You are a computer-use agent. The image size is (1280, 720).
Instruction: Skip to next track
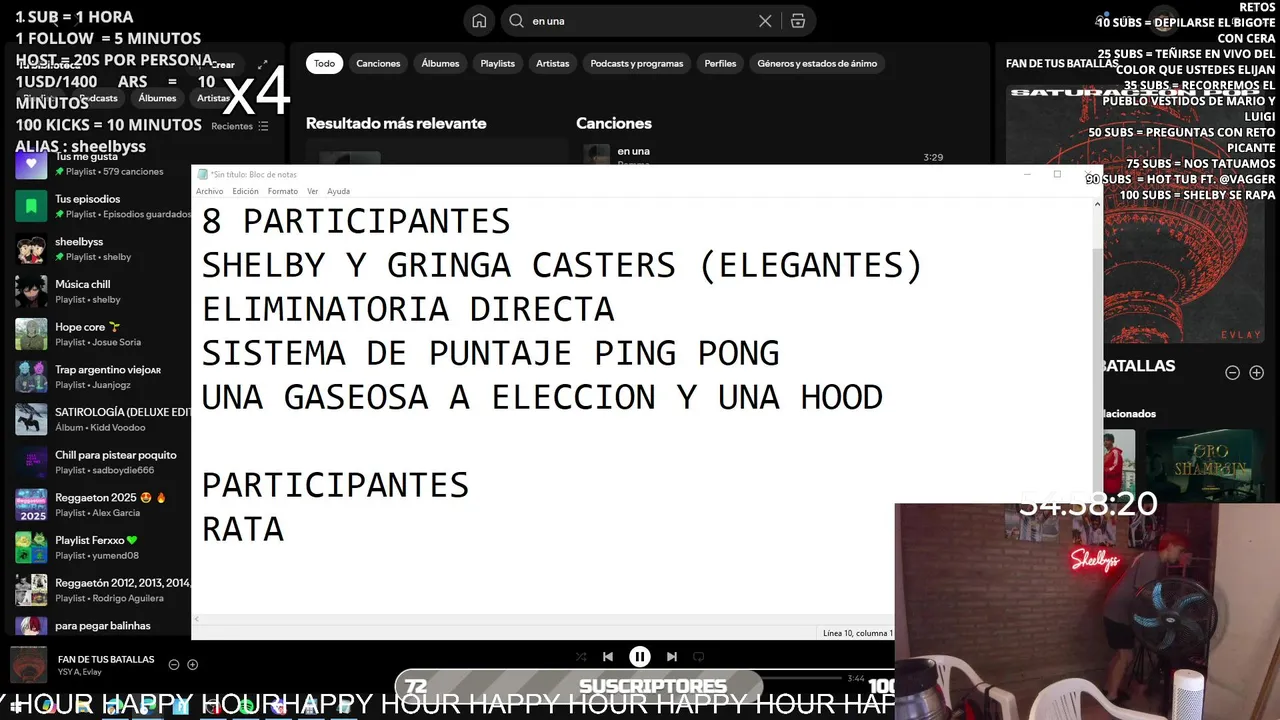click(672, 657)
